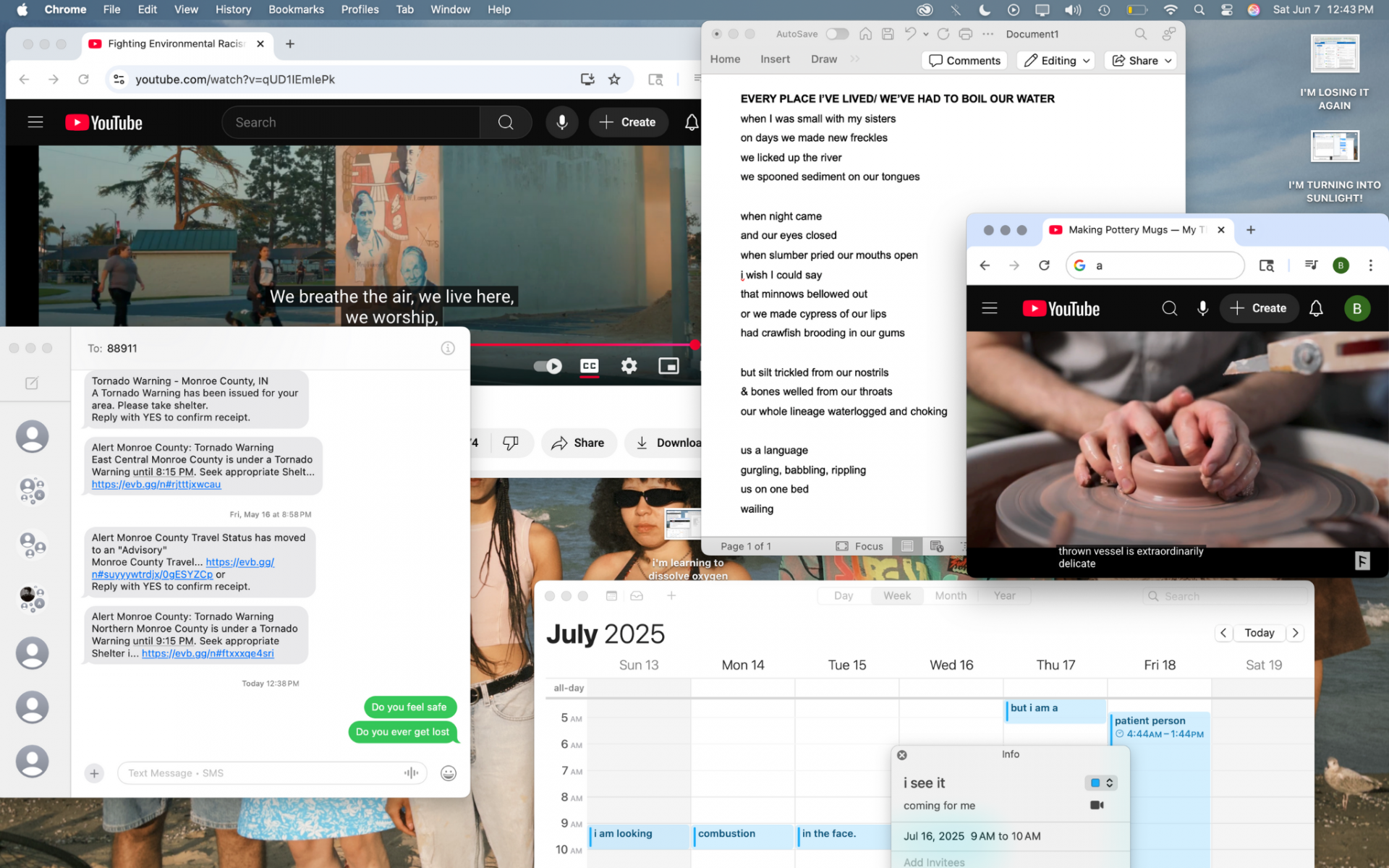Open the emoji picker in Messages
Image resolution: width=1389 pixels, height=868 pixels.
click(x=449, y=773)
